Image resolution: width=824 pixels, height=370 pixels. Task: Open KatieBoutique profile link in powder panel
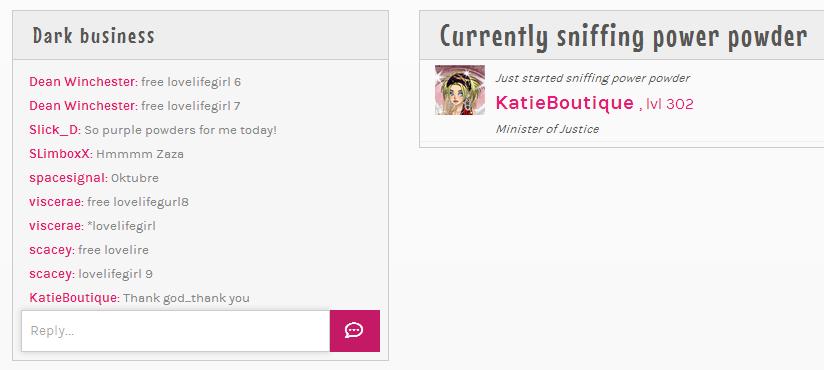click(565, 103)
